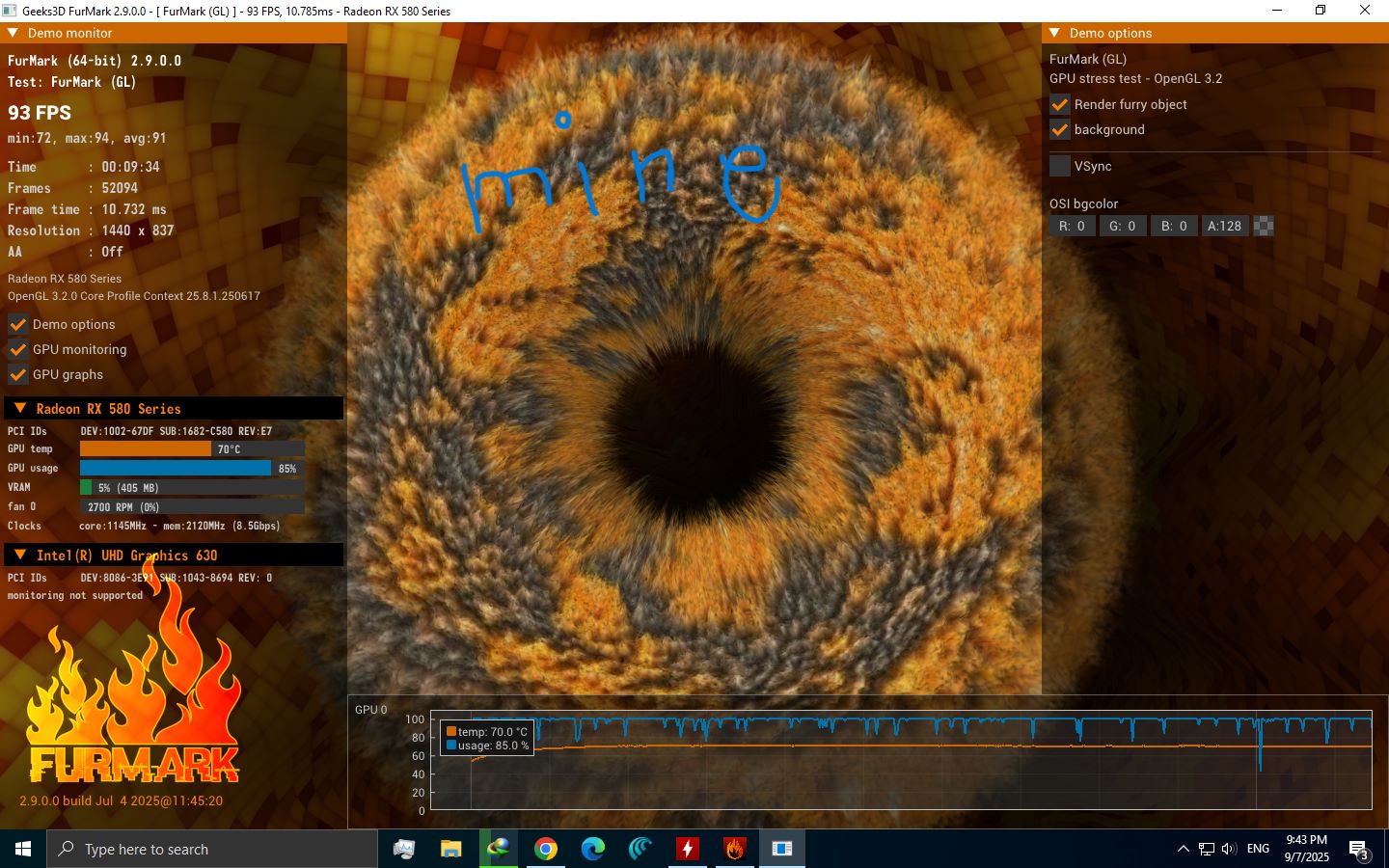Open the FurMark flame icon in taskbar

[735, 849]
